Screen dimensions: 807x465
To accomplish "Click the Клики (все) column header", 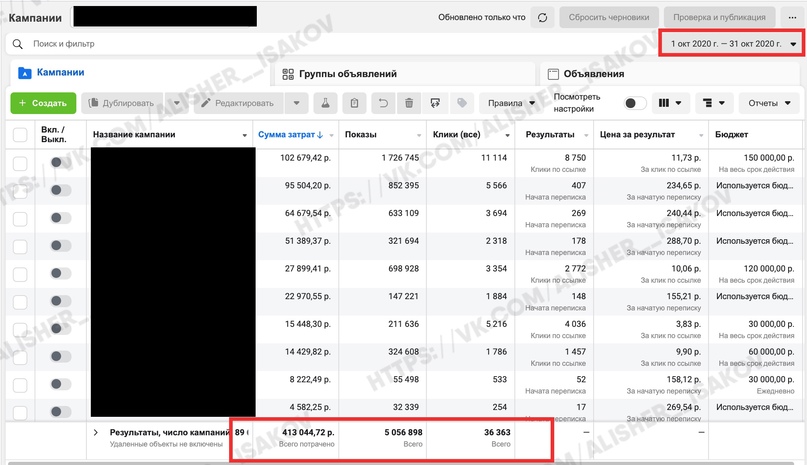I will coord(457,134).
